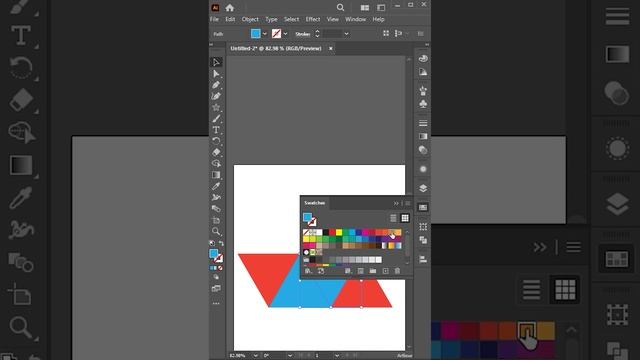Click Delete Swatch trash icon

click(397, 271)
